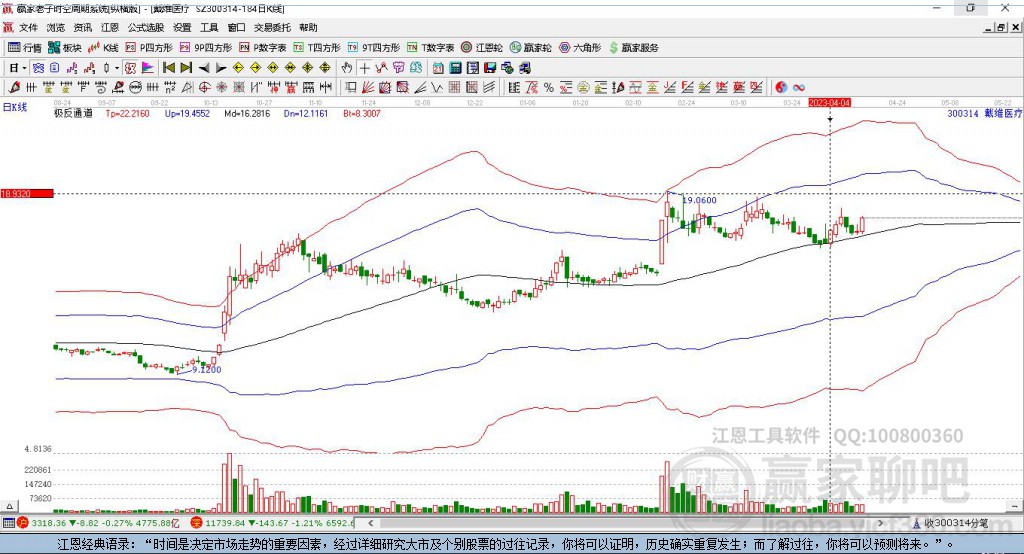Viewport: 1024px width, 554px height.
Task: Open the P数字表 tool
Action: pyautogui.click(x=263, y=48)
